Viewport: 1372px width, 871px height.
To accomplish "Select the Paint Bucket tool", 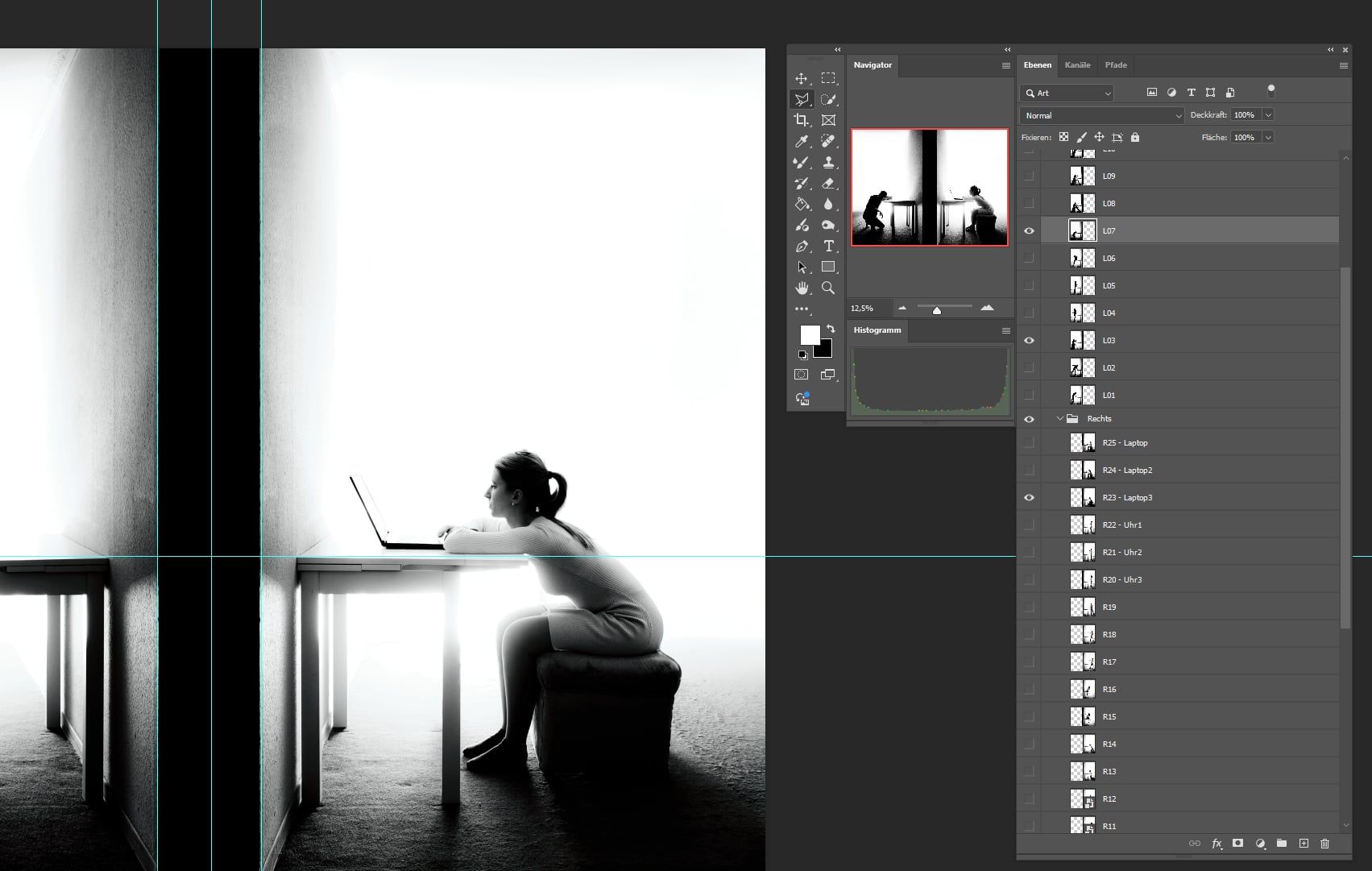I will click(802, 204).
